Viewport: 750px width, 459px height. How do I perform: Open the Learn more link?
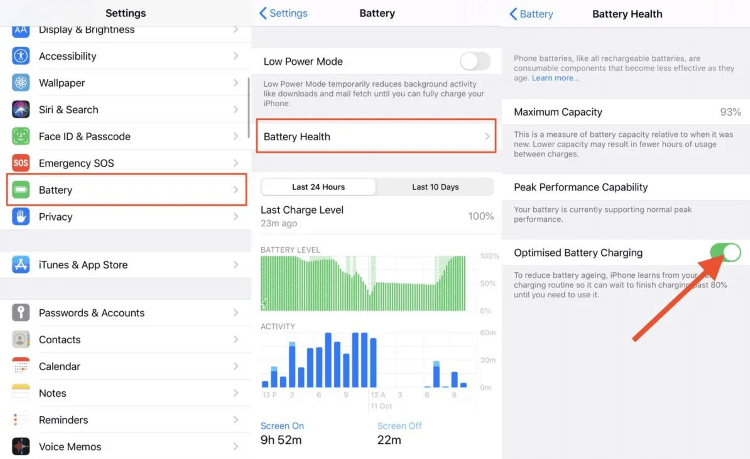coord(555,78)
